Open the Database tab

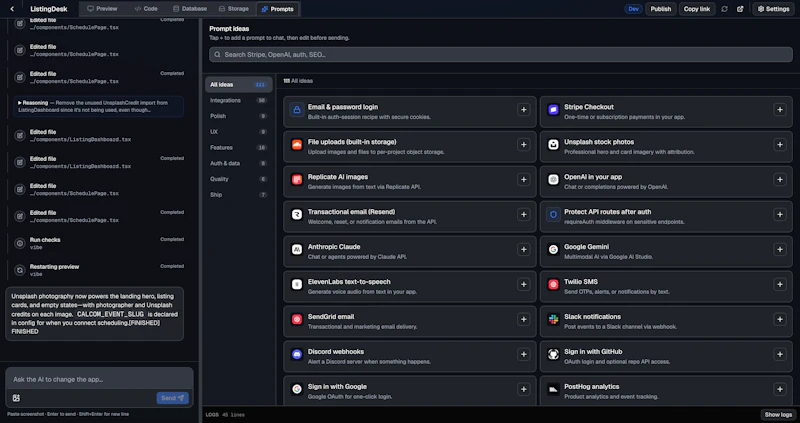click(190, 9)
